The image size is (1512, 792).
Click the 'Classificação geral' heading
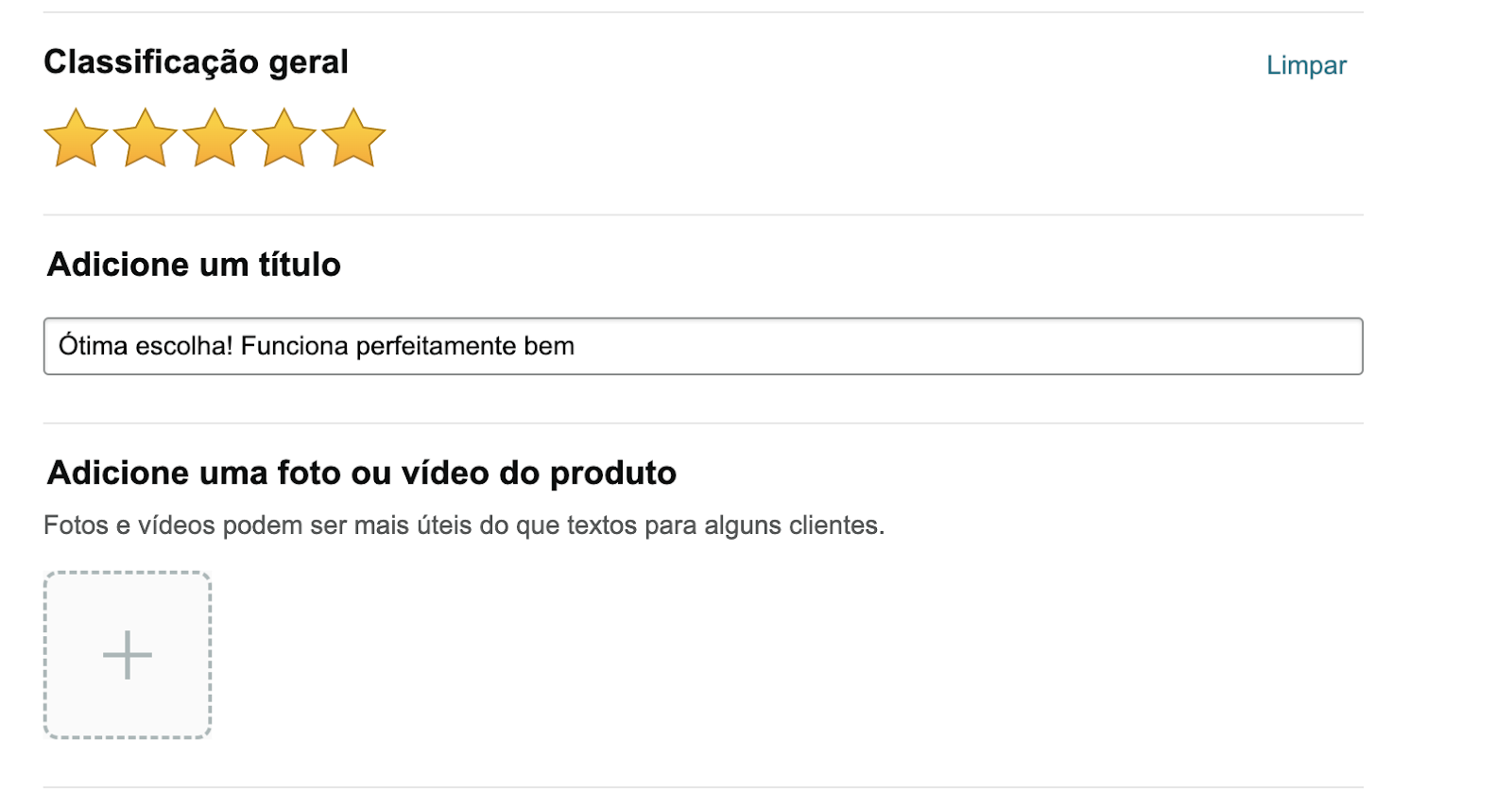(196, 62)
